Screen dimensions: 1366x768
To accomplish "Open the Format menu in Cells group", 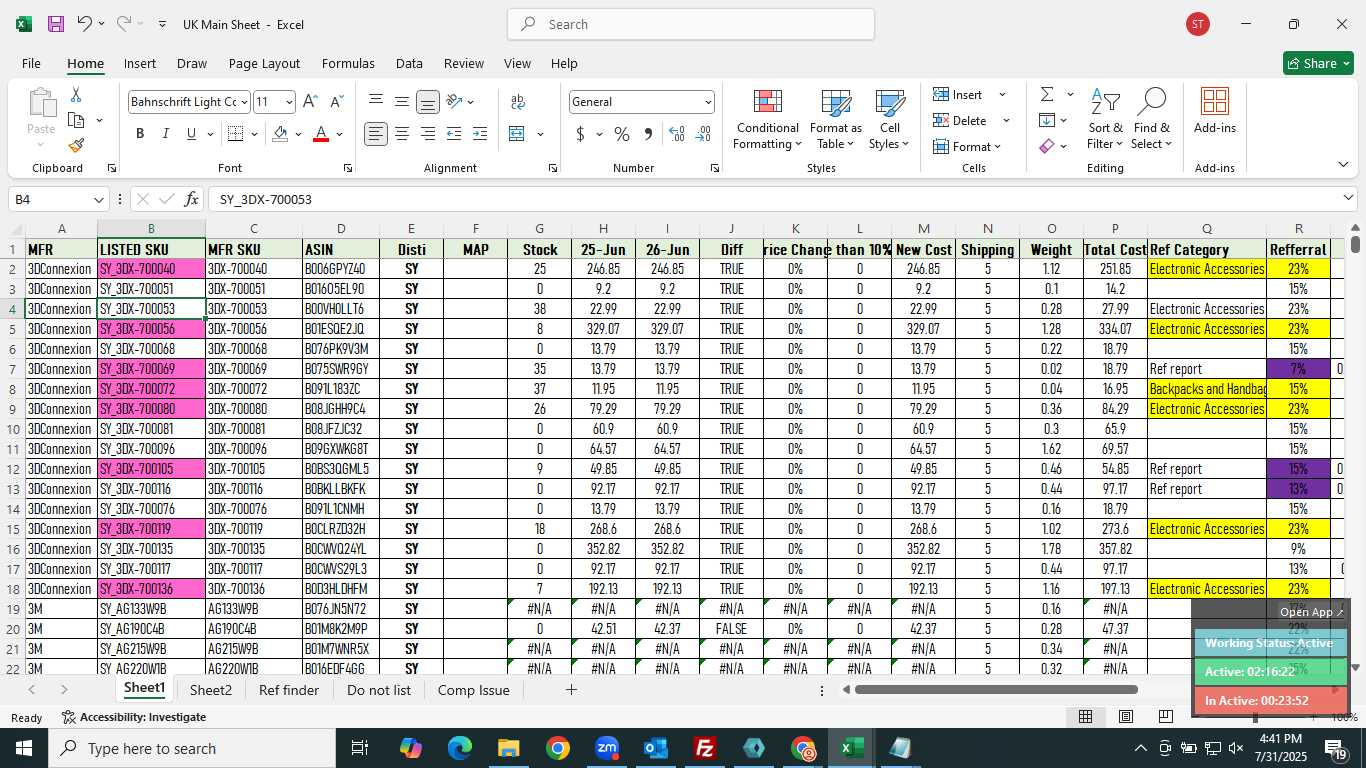I will tap(967, 147).
